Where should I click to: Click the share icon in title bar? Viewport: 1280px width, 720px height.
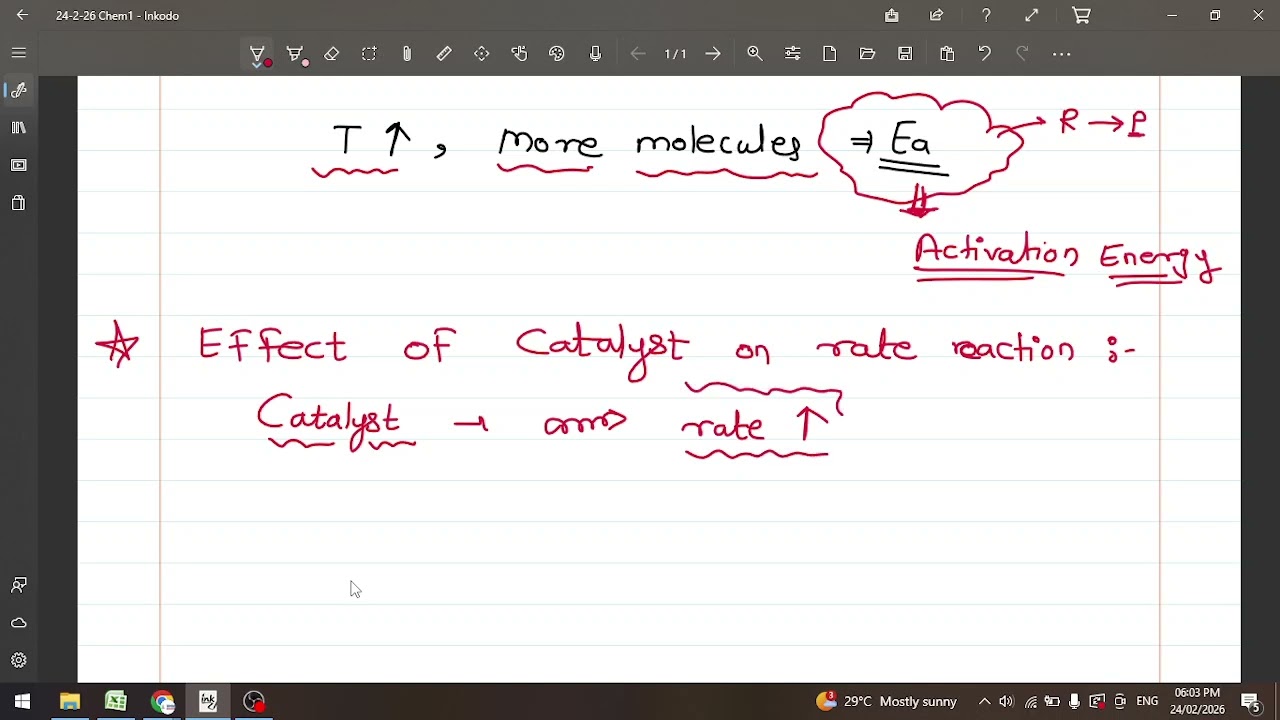(x=937, y=15)
